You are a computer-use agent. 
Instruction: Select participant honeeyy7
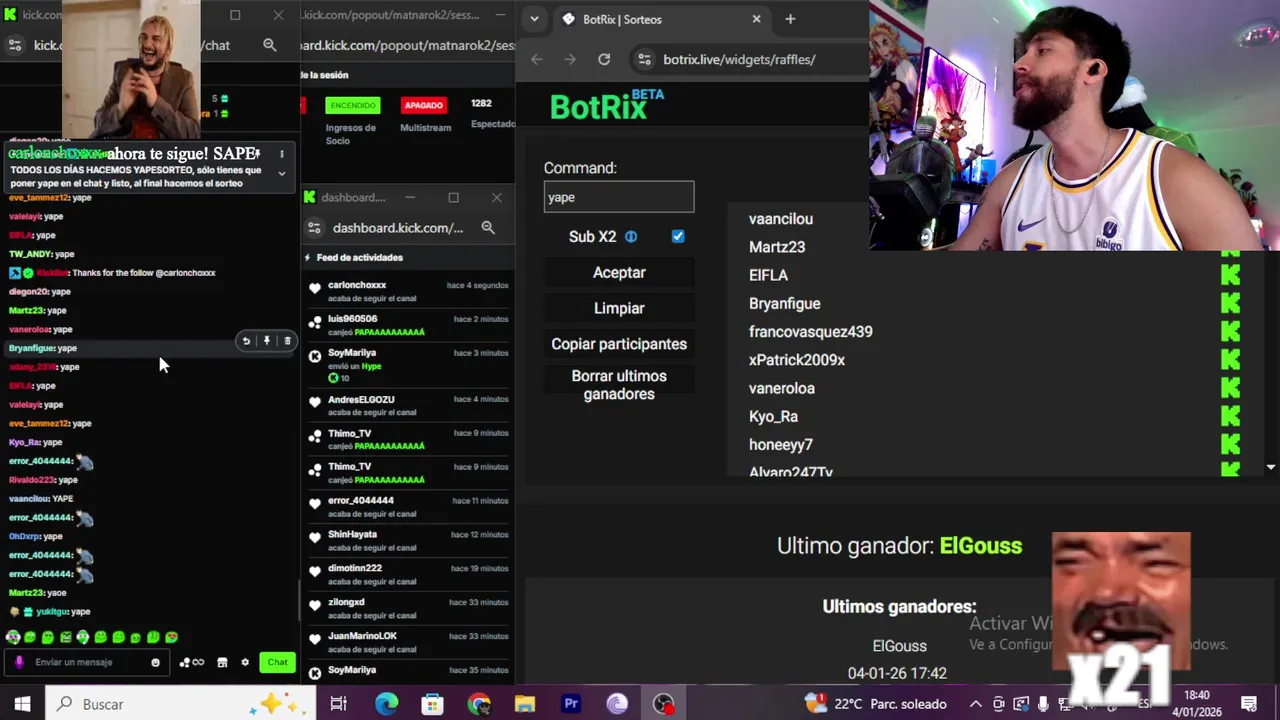(x=781, y=445)
